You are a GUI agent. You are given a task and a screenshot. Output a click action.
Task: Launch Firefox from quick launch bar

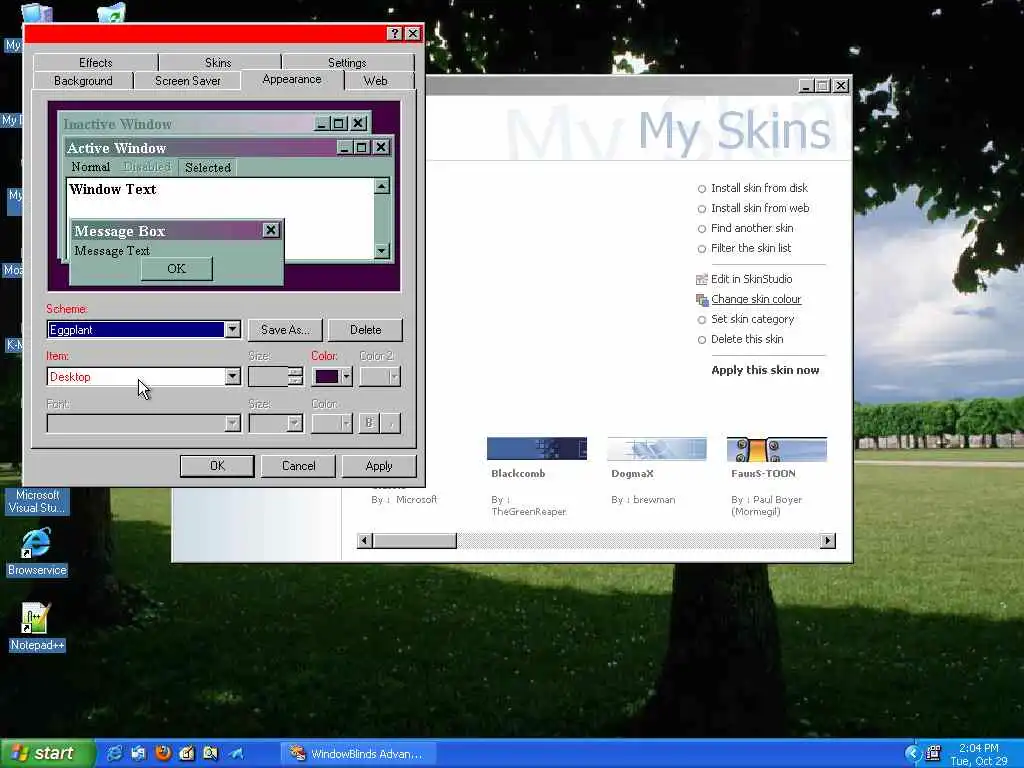click(163, 753)
